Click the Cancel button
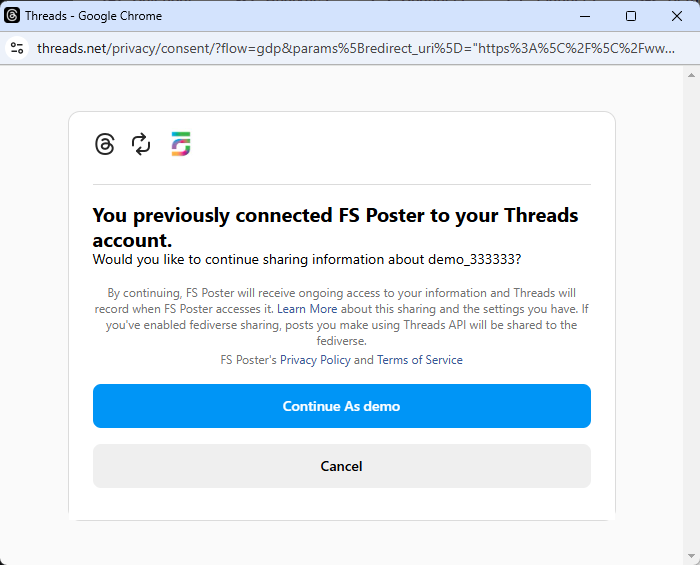Screen dimensions: 700x565 (342, 466)
